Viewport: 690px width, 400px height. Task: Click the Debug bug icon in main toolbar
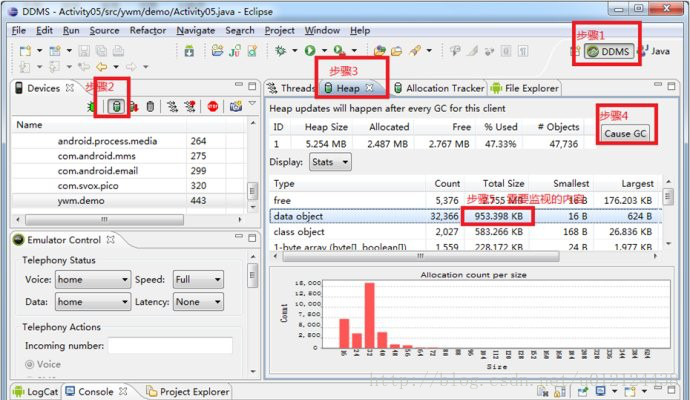click(x=280, y=51)
